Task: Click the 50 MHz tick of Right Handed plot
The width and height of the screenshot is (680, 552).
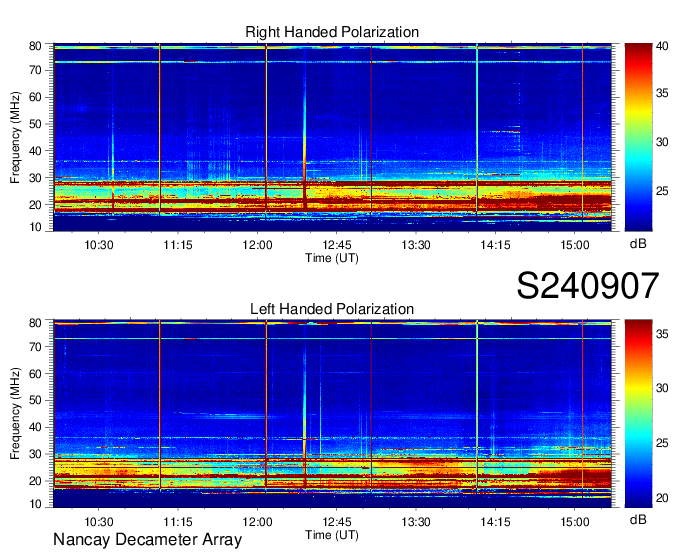Action: coord(35,124)
